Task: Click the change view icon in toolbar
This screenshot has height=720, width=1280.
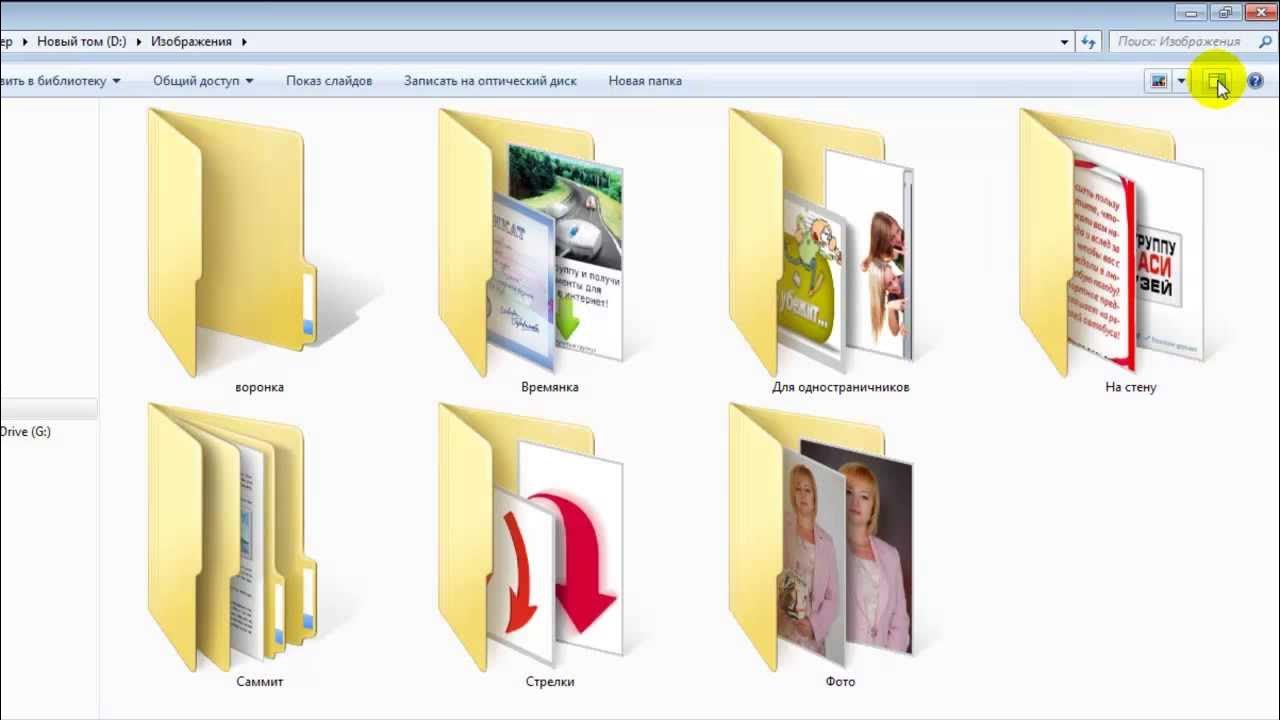Action: [1159, 81]
